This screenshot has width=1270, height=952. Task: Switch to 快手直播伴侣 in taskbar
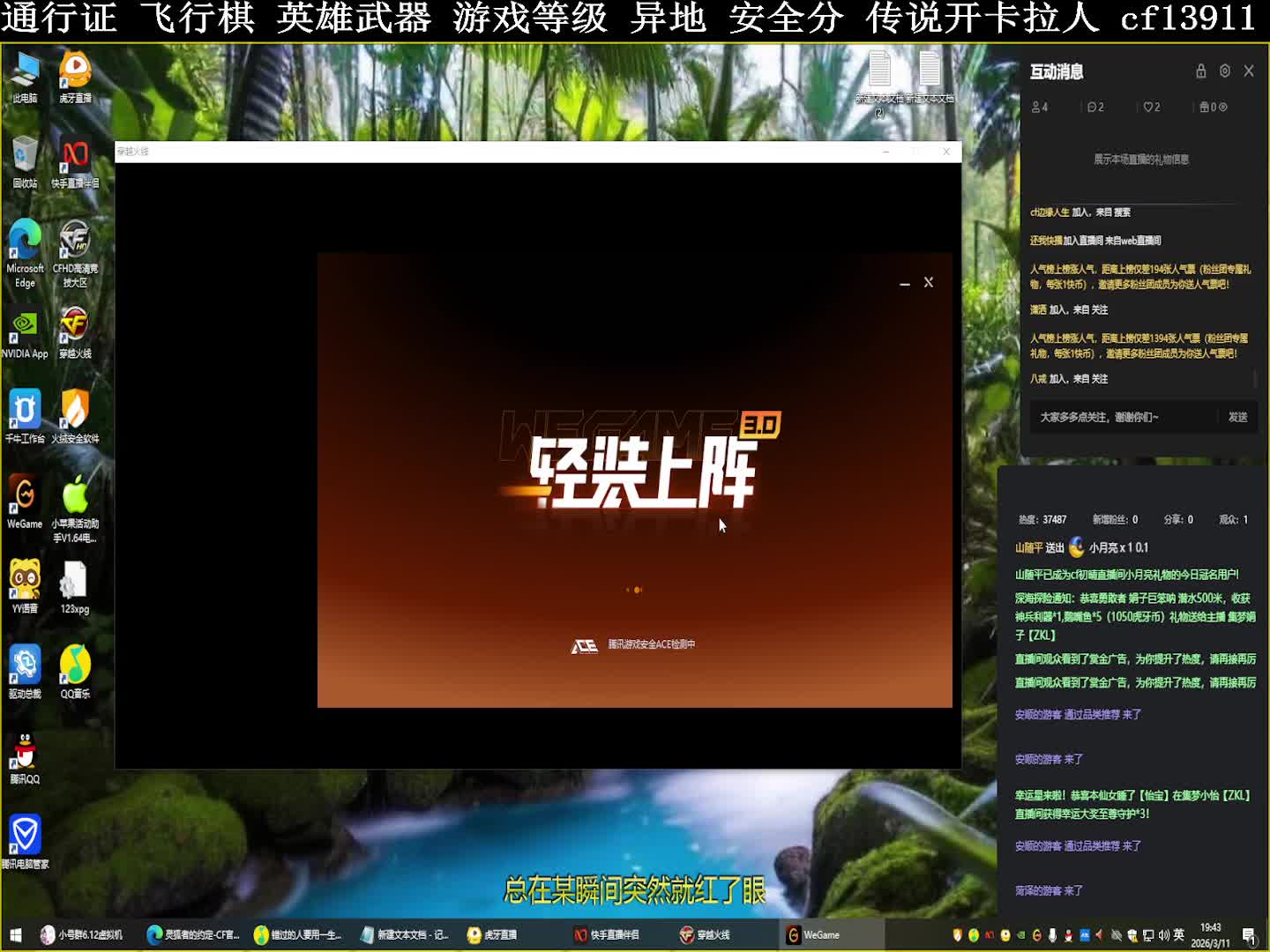point(607,935)
